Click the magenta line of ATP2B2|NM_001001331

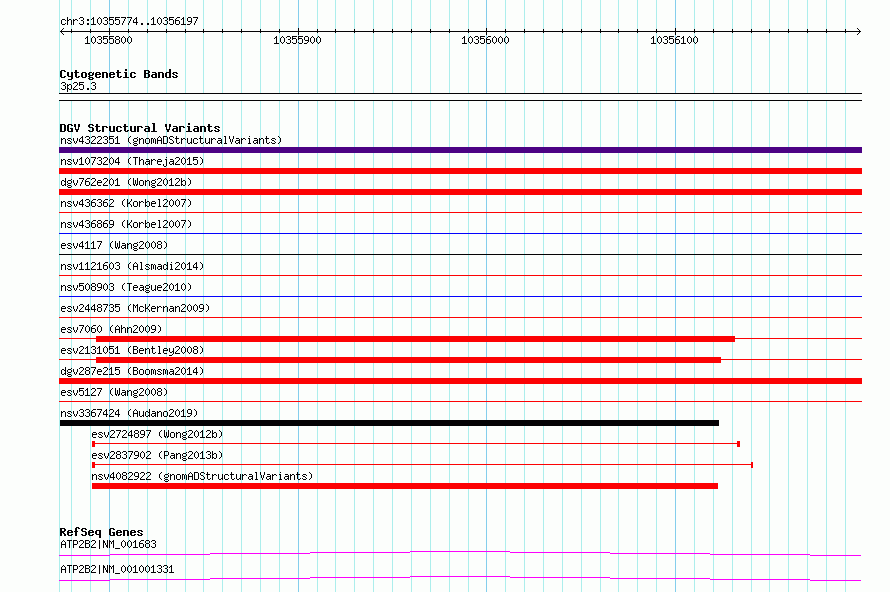tap(460, 578)
